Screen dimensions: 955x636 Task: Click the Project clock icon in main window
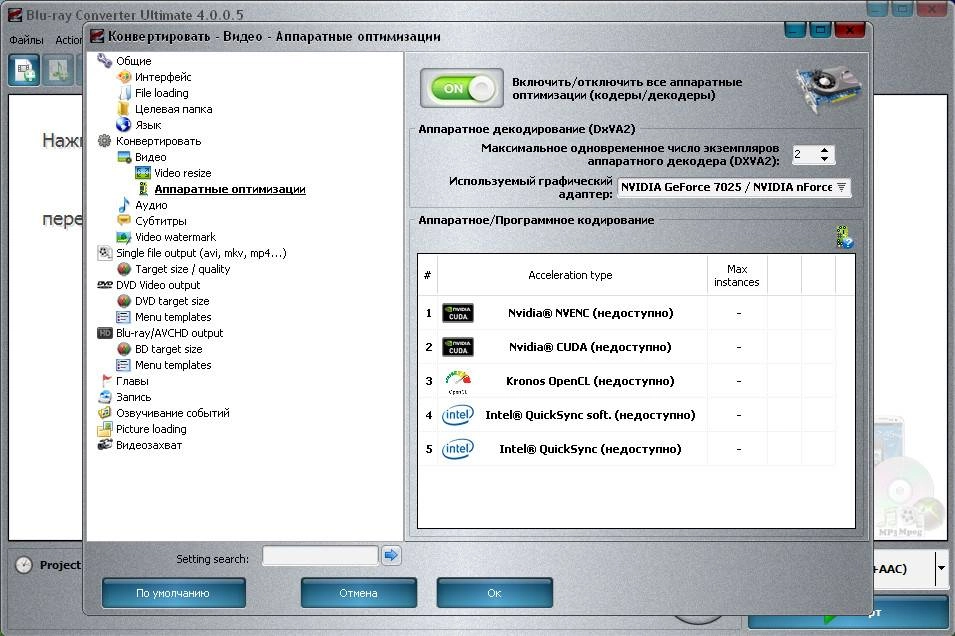tap(24, 565)
